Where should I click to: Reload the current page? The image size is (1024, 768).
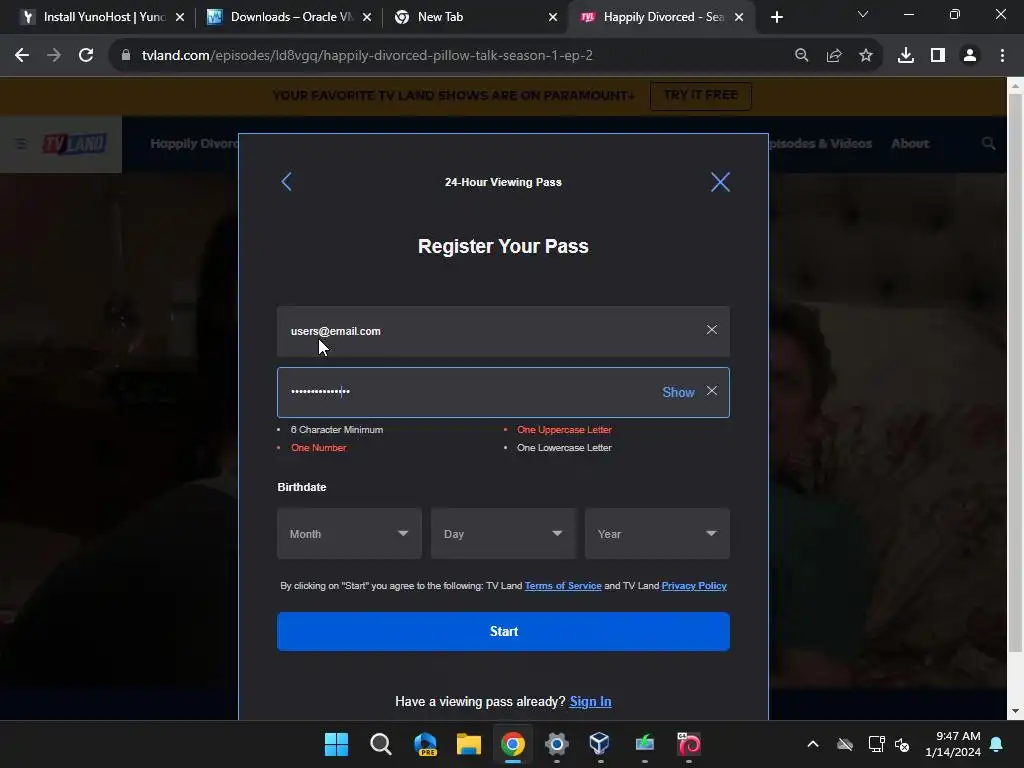(86, 56)
